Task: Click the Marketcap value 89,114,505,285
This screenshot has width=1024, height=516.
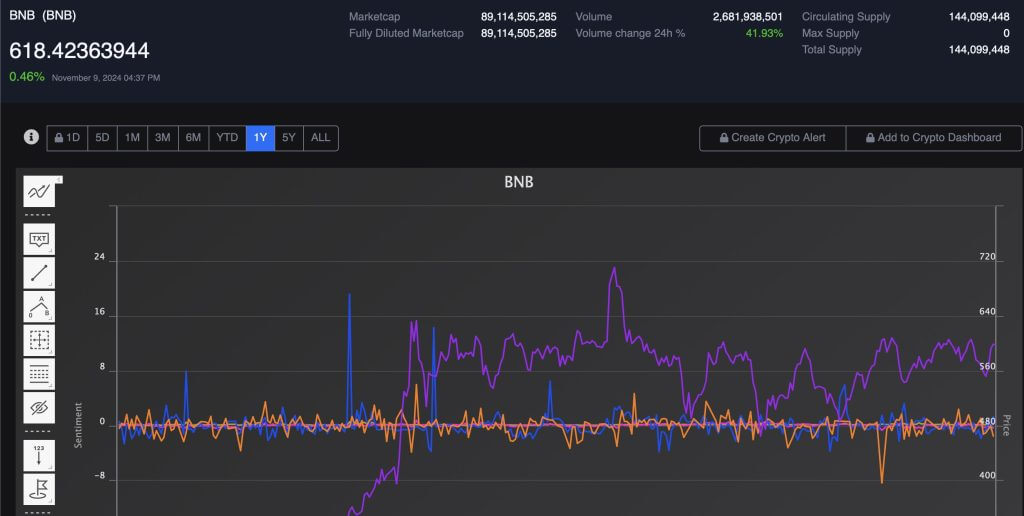Action: 519,16
